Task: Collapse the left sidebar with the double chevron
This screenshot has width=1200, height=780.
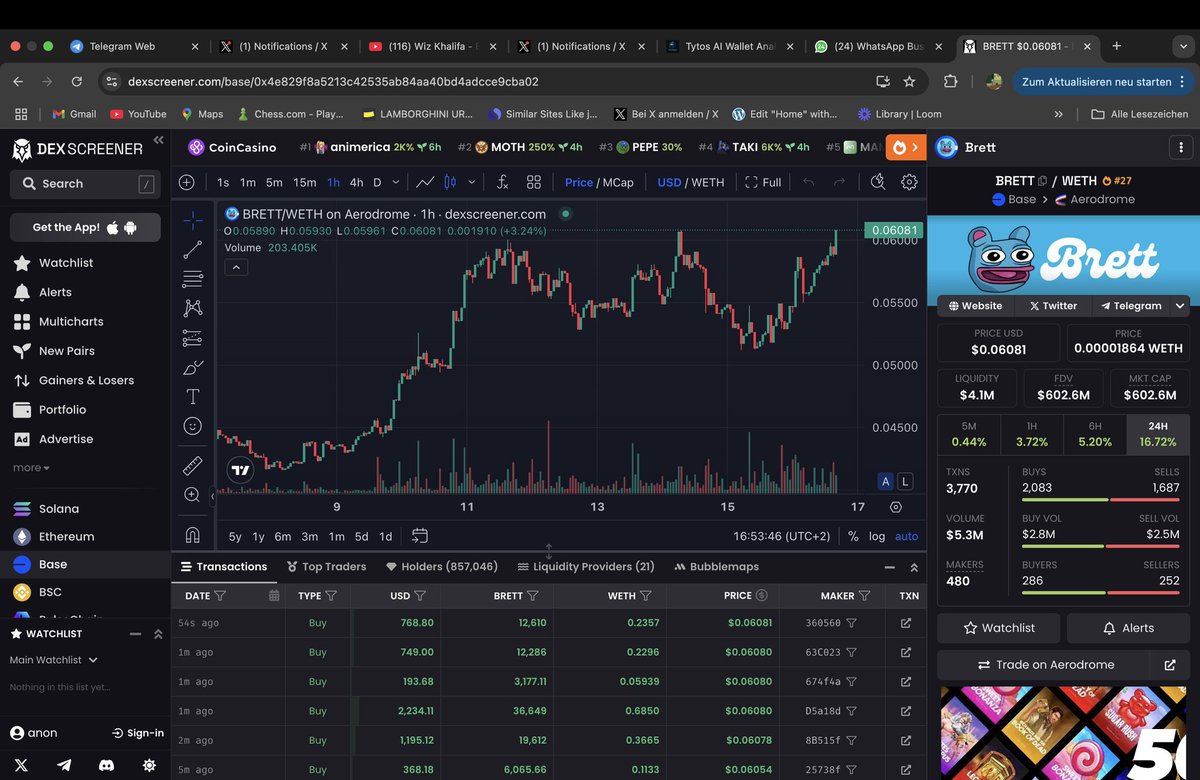Action: click(x=158, y=141)
